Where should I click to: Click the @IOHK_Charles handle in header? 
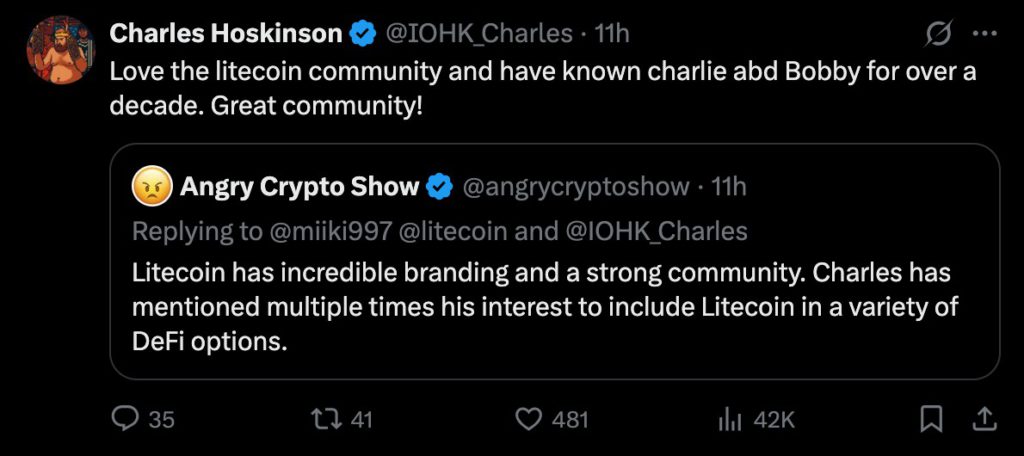point(481,34)
